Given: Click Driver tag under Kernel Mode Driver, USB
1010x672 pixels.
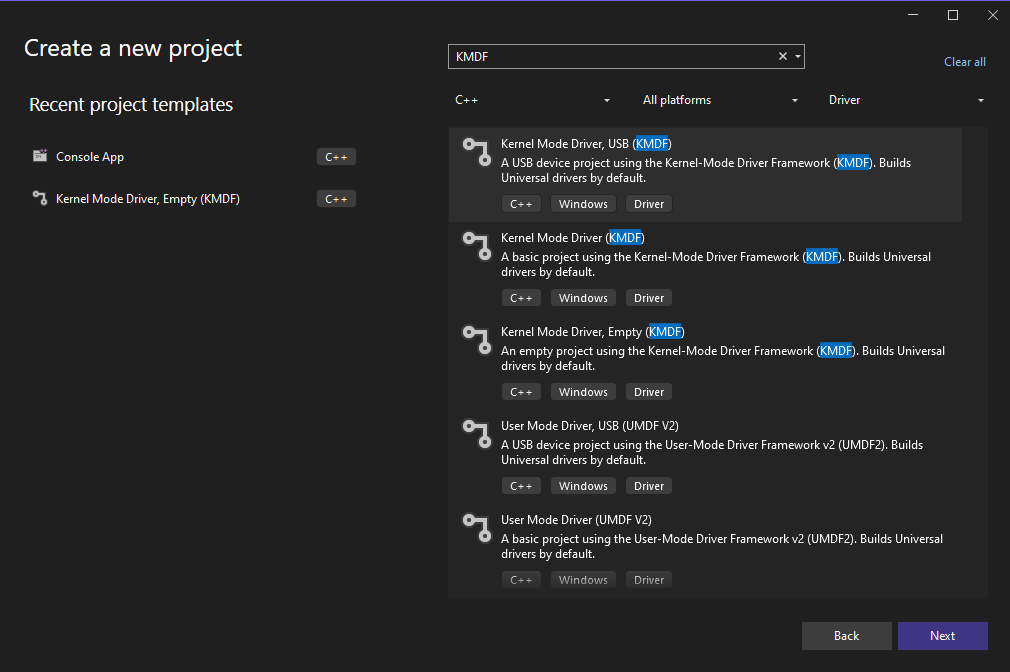Looking at the screenshot, I should tap(649, 204).
